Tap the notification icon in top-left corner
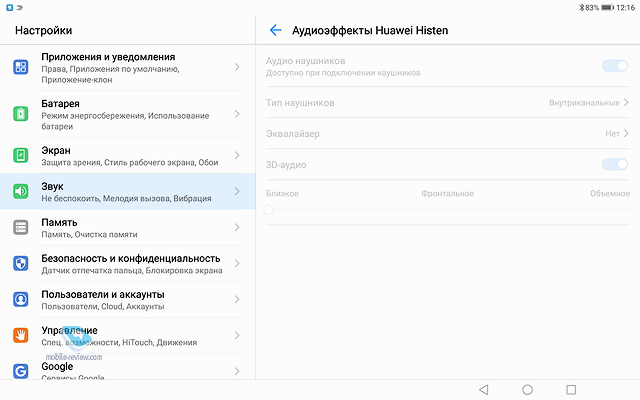Image resolution: width=640 pixels, height=400 pixels. (10, 7)
